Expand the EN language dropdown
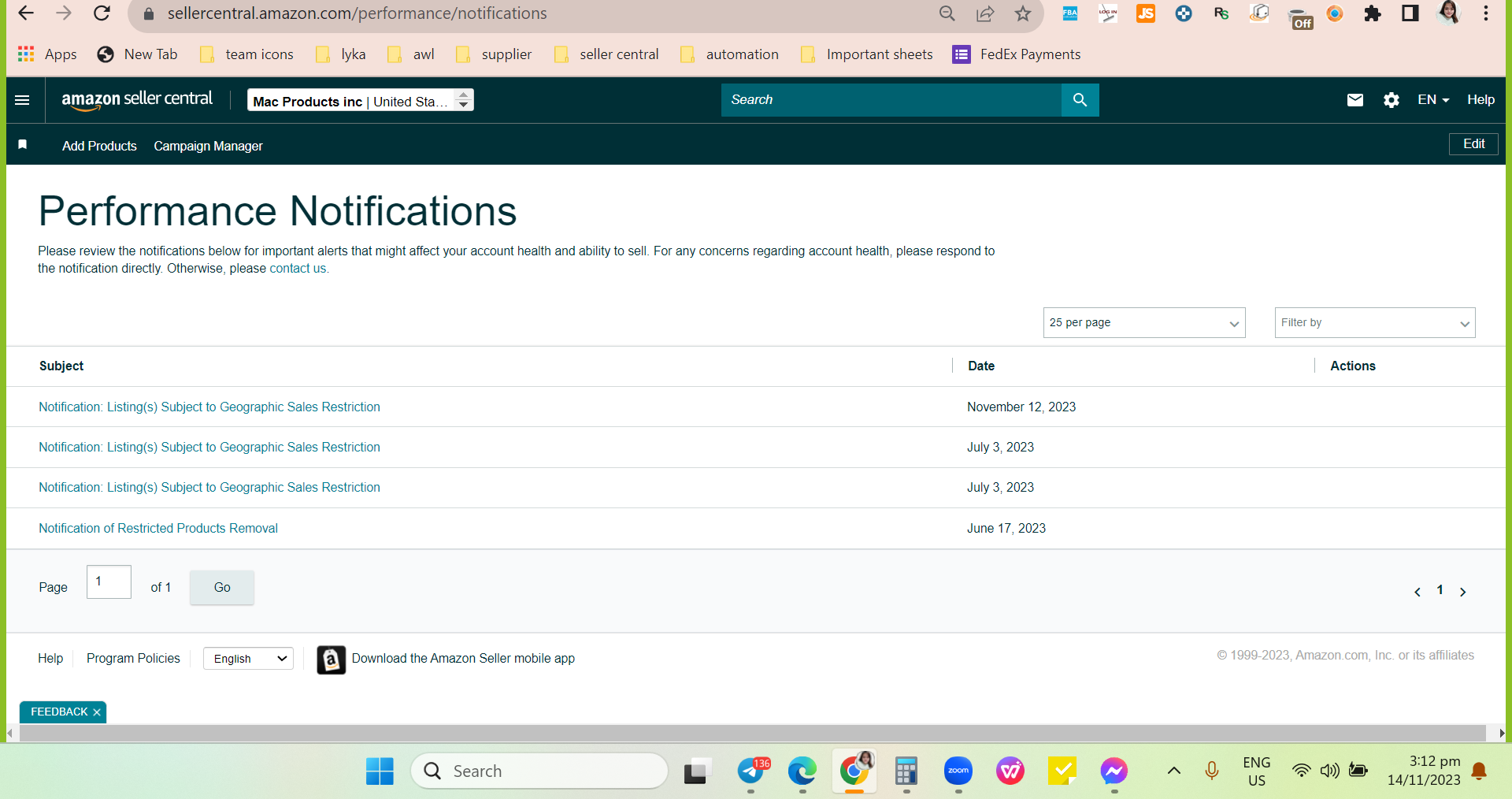Image resolution: width=1512 pixels, height=799 pixels. coord(1433,100)
